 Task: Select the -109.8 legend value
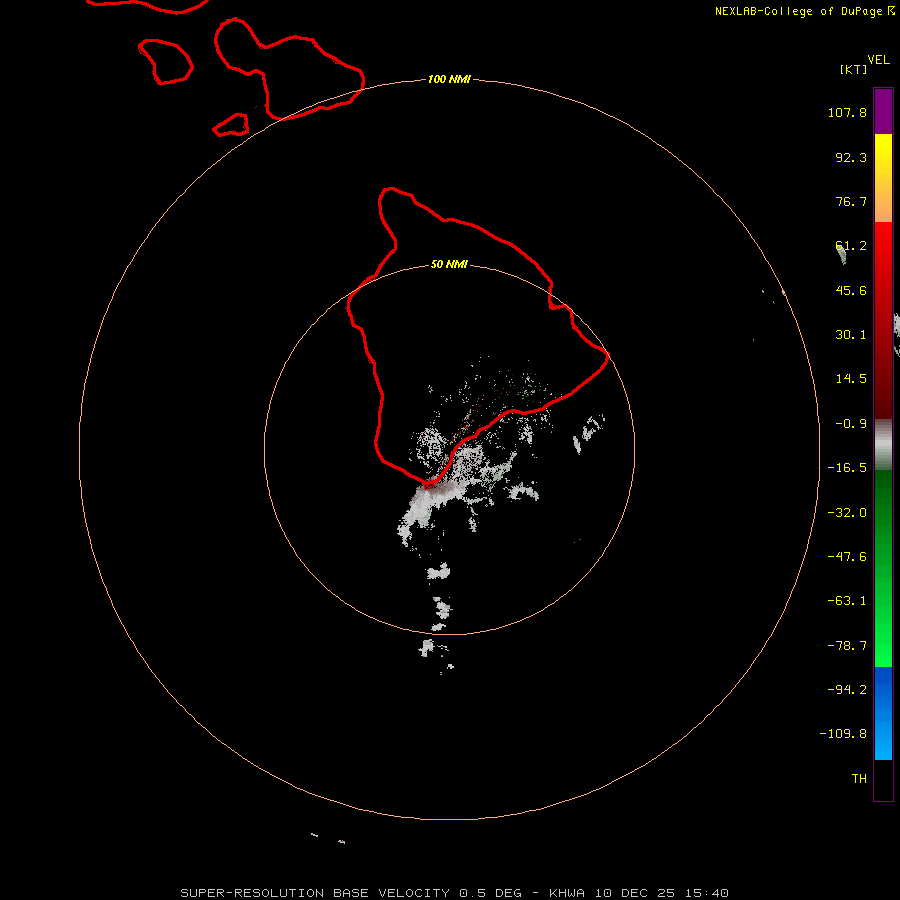tap(843, 734)
